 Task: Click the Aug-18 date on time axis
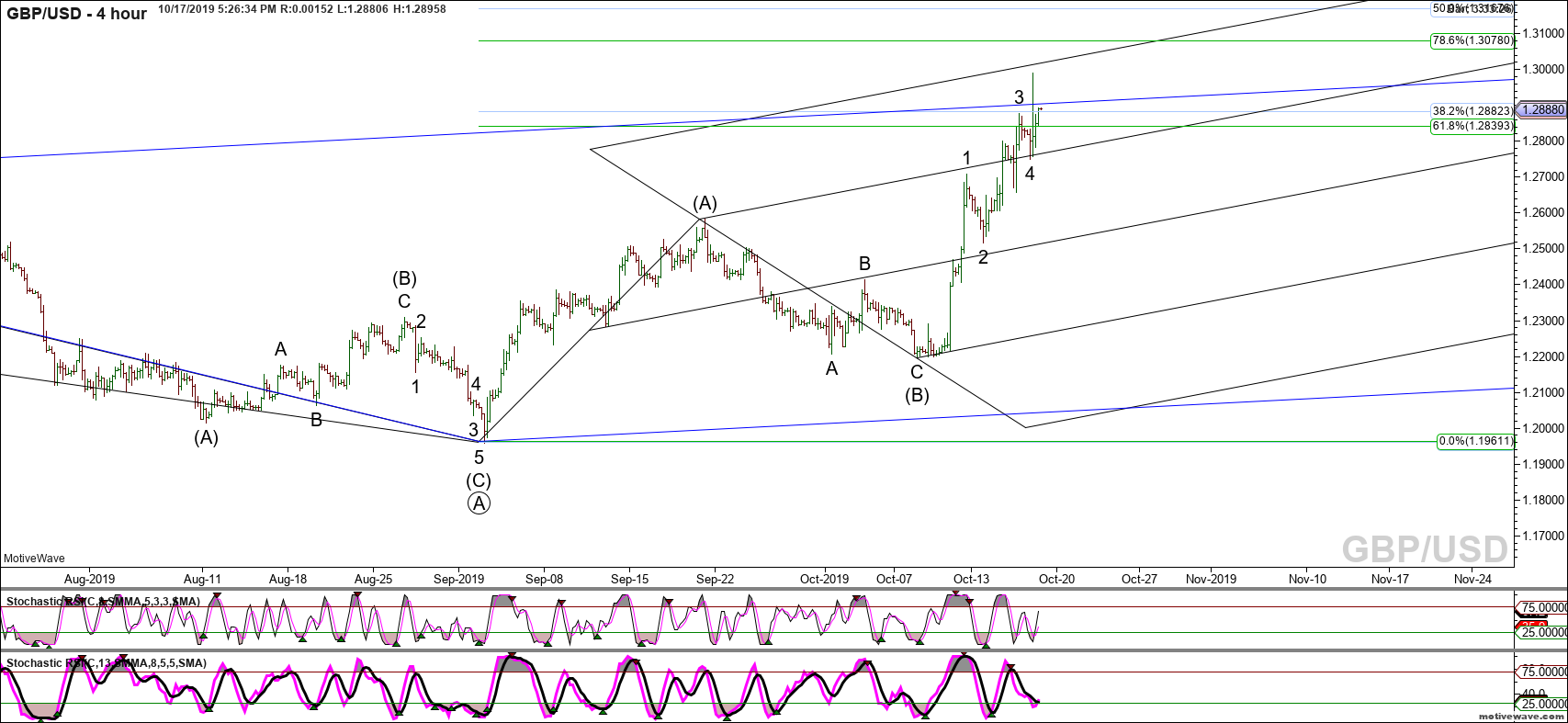tap(288, 579)
